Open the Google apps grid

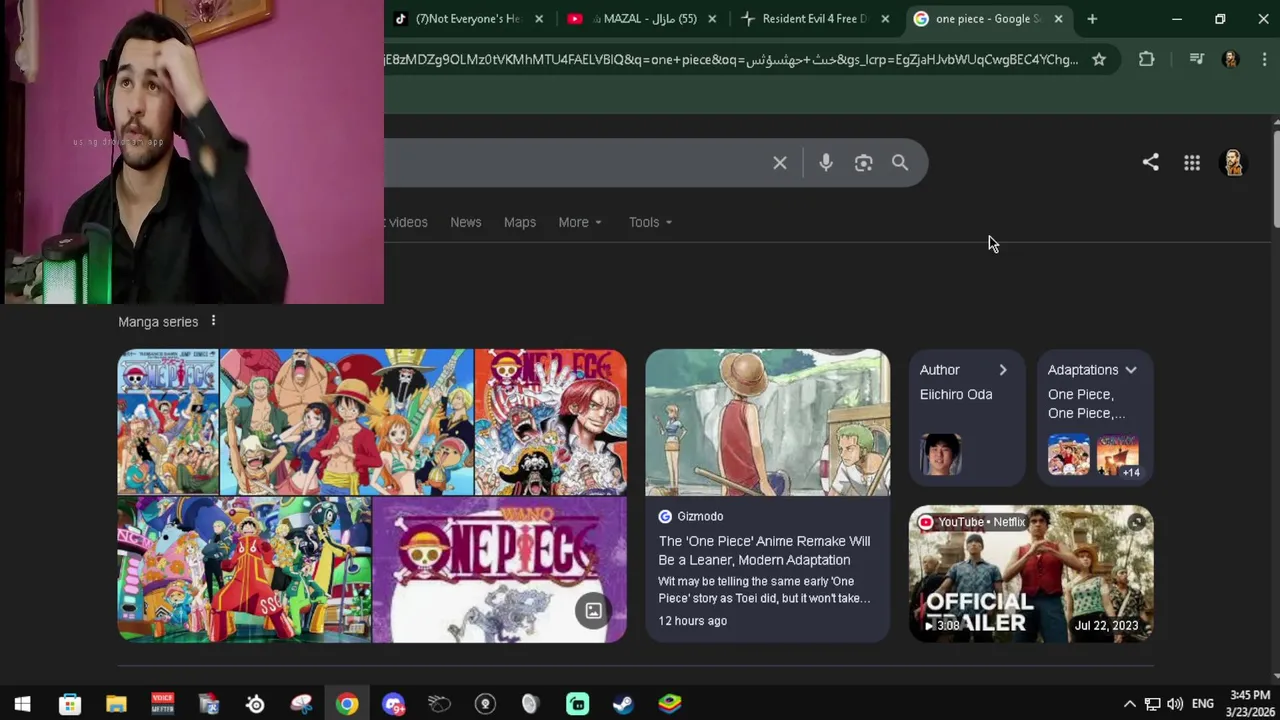1192,163
